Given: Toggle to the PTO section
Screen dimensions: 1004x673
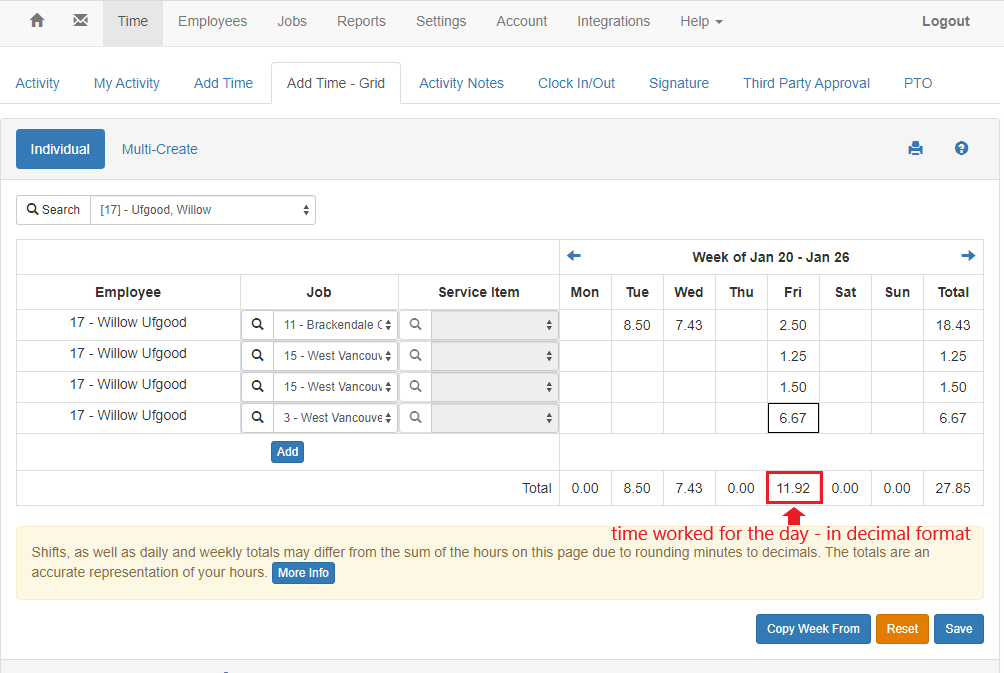Looking at the screenshot, I should (x=917, y=83).
